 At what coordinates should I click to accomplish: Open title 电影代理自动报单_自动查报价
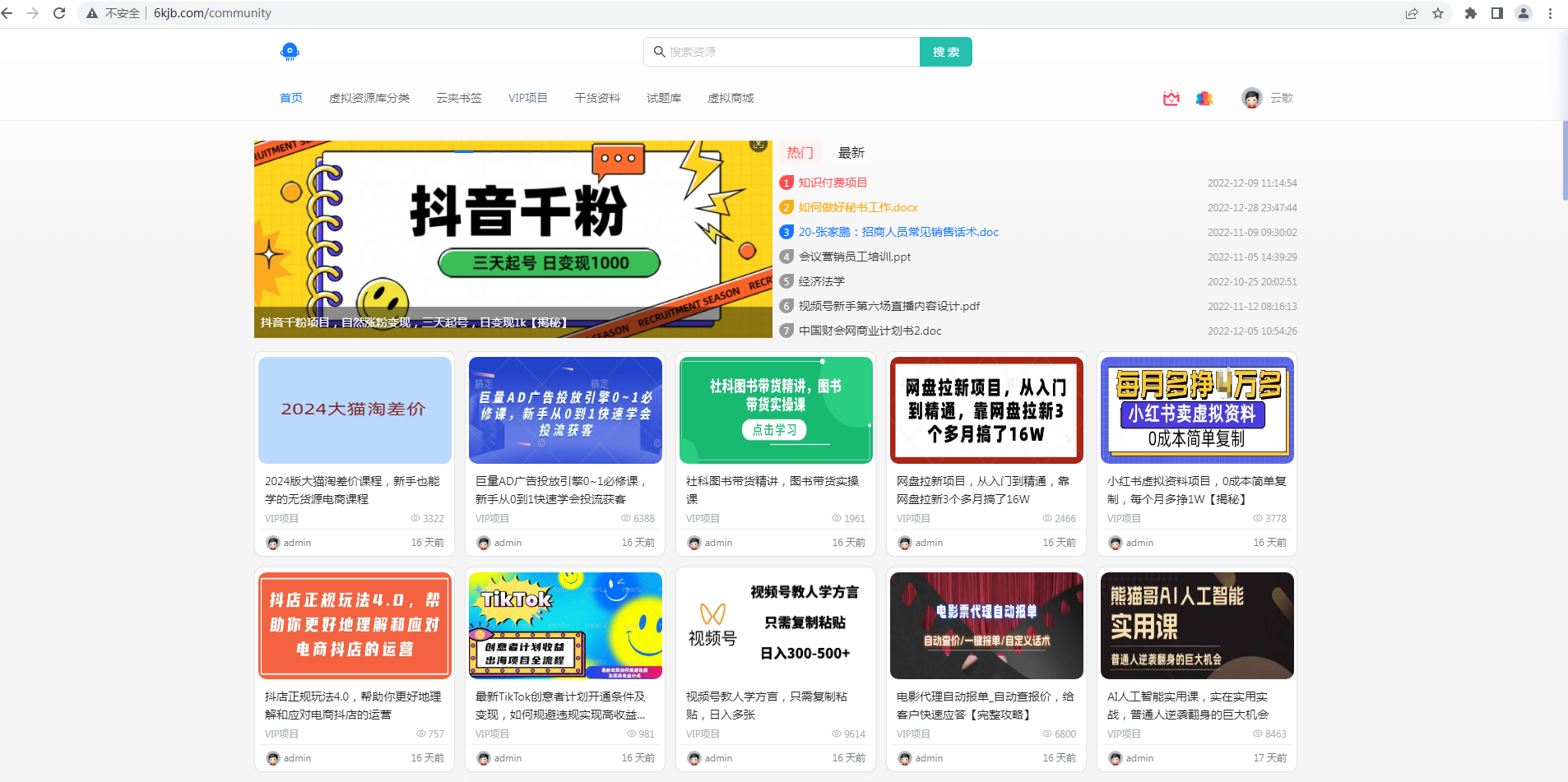(x=986, y=706)
